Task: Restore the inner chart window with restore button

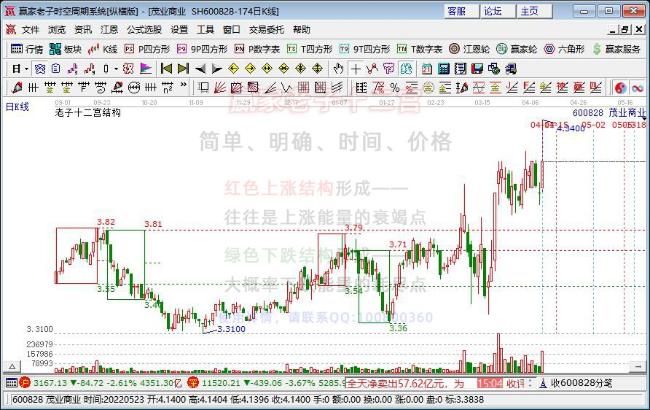Action: pyautogui.click(x=625, y=29)
